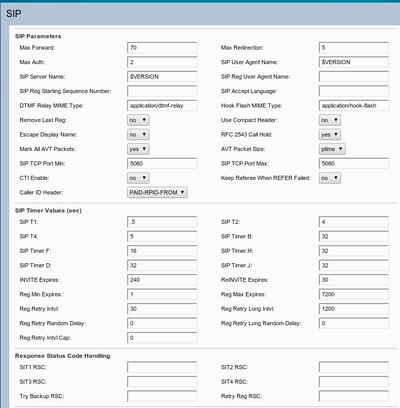This screenshot has width=400, height=408.
Task: Open the CTI Enable dropdown
Action: pos(138,178)
